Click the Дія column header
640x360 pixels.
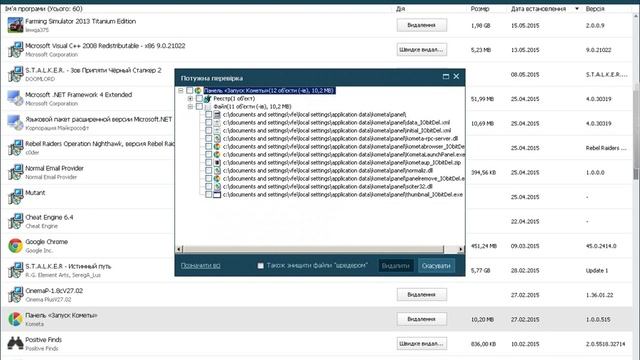pos(400,9)
